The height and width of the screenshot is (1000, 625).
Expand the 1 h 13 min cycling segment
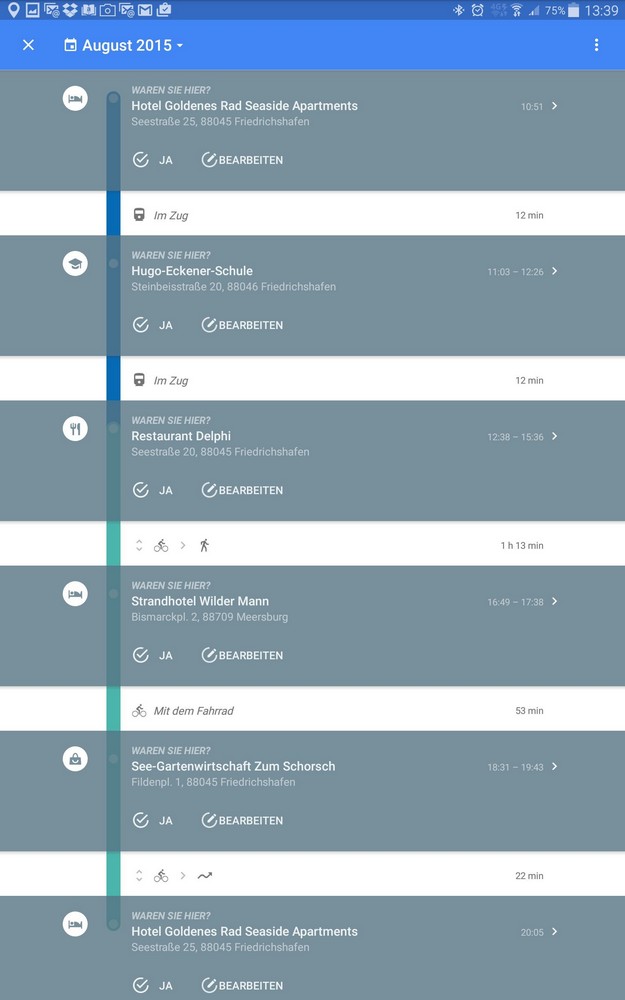pyautogui.click(x=139, y=545)
